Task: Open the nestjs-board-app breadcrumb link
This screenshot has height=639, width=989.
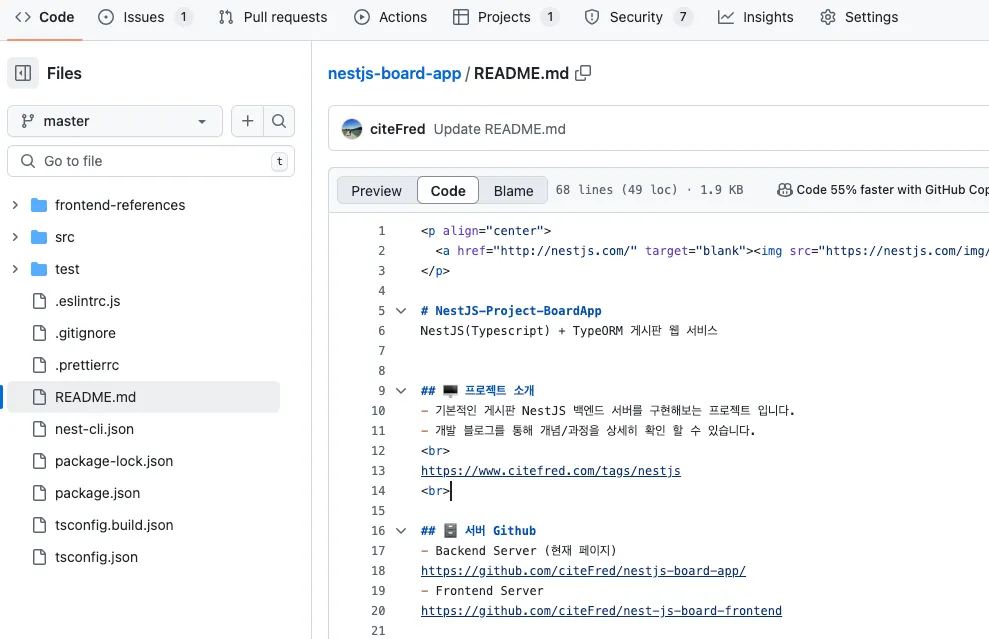Action: coord(394,73)
